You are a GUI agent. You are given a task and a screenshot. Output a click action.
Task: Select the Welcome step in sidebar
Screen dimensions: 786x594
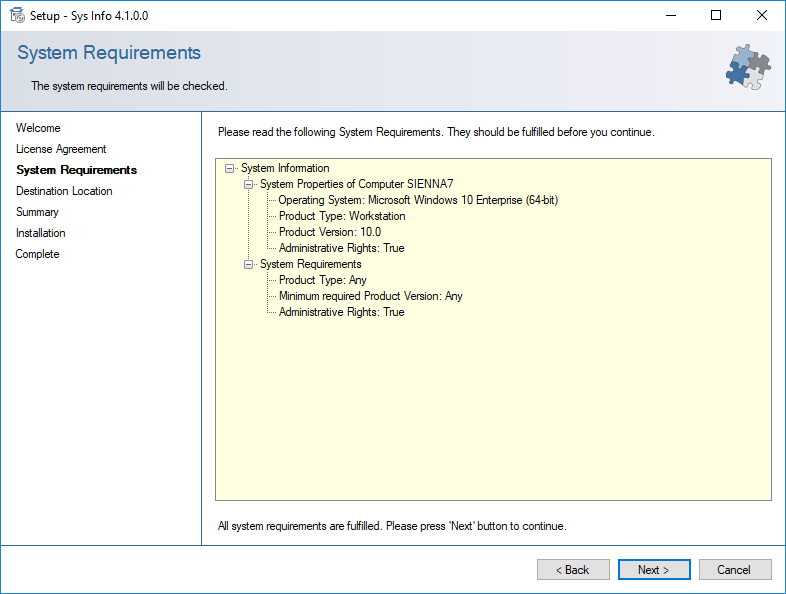tap(38, 128)
